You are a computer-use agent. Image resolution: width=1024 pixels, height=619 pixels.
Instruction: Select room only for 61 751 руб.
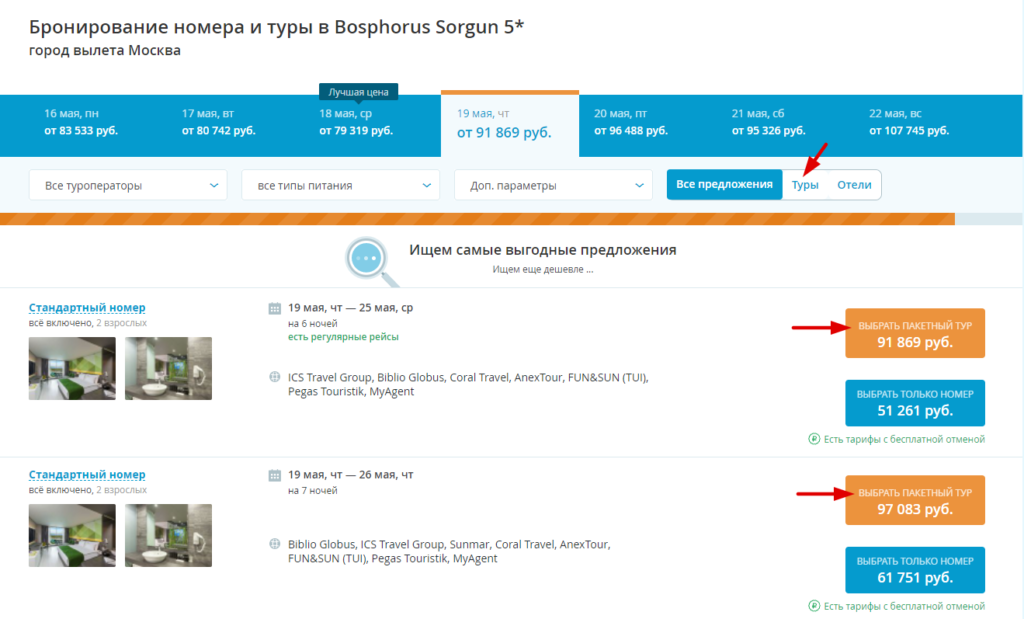[915, 571]
